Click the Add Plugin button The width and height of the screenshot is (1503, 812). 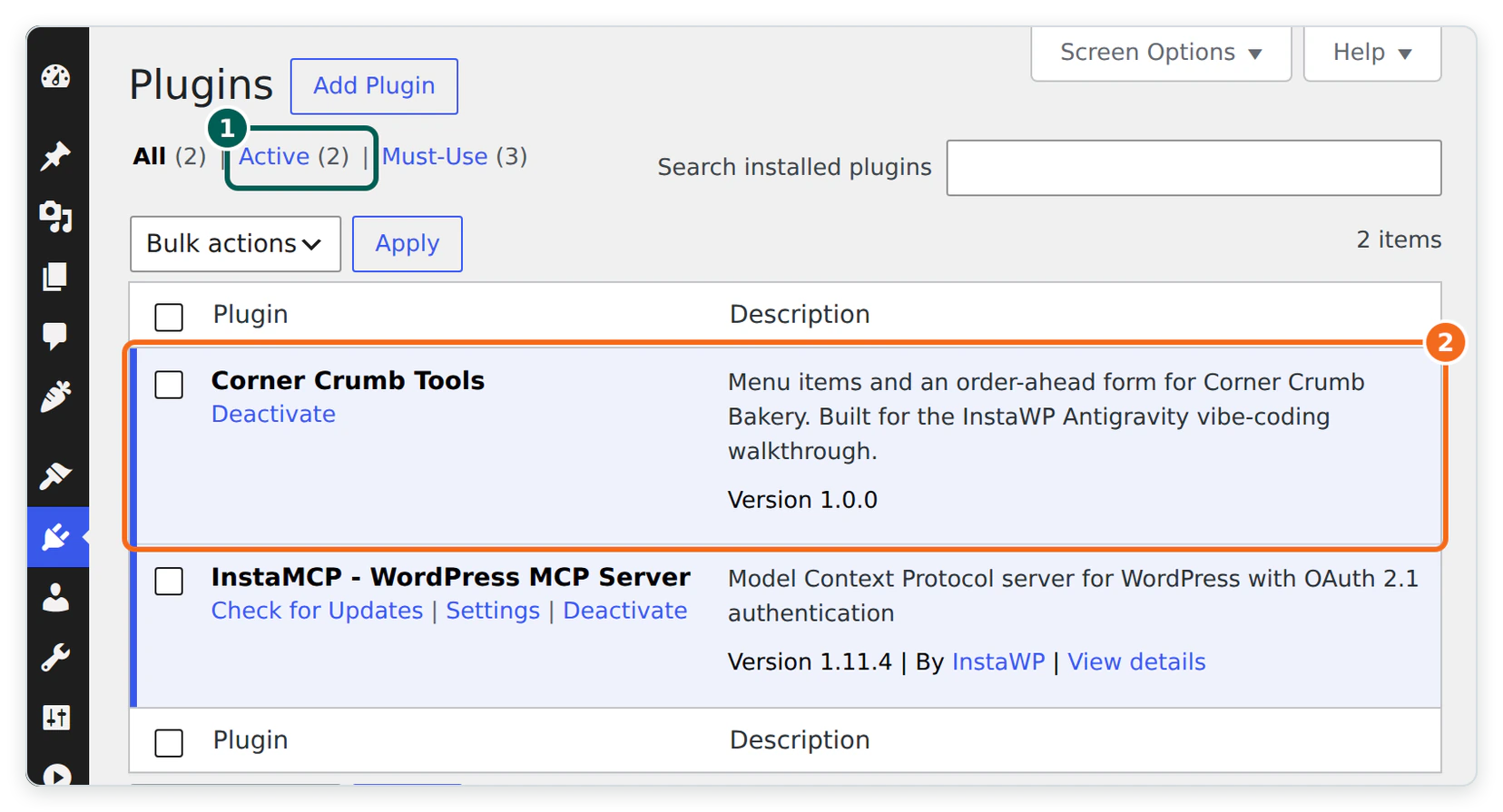[374, 86]
